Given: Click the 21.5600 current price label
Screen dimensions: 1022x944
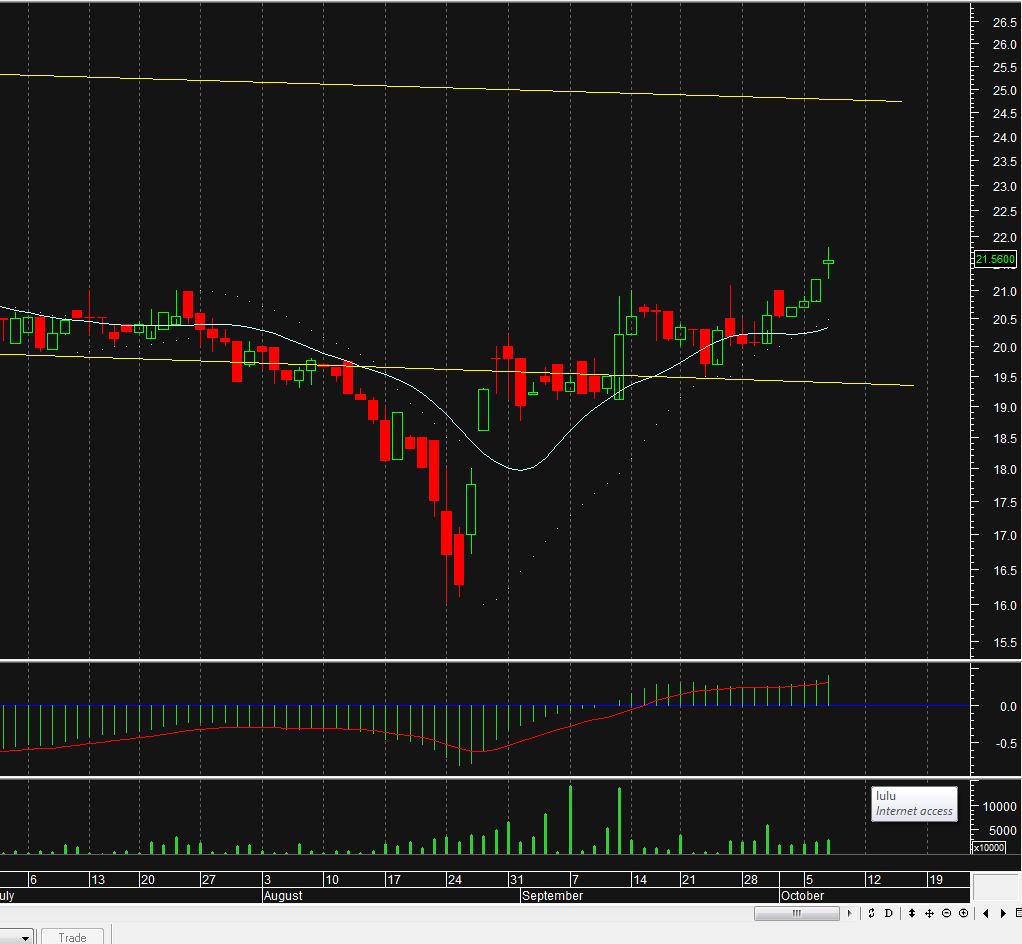Looking at the screenshot, I should click(x=995, y=259).
